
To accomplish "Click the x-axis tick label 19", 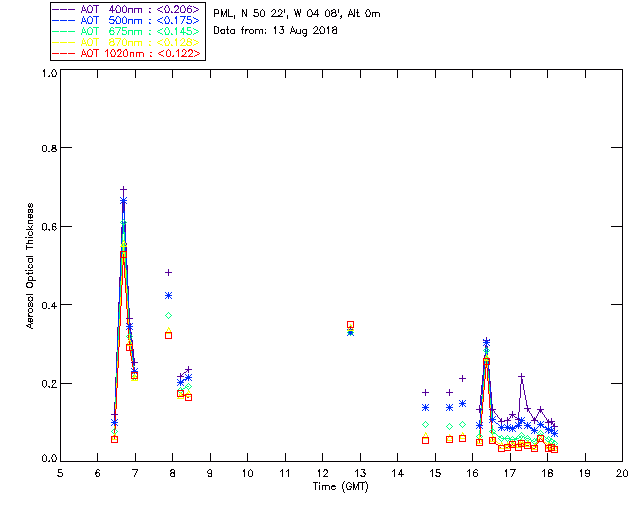I will click(x=585, y=474).
